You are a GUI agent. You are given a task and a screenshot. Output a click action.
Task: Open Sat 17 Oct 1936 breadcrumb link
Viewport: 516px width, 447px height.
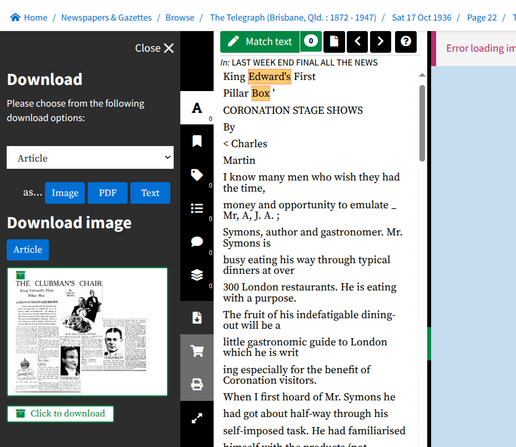coord(422,18)
